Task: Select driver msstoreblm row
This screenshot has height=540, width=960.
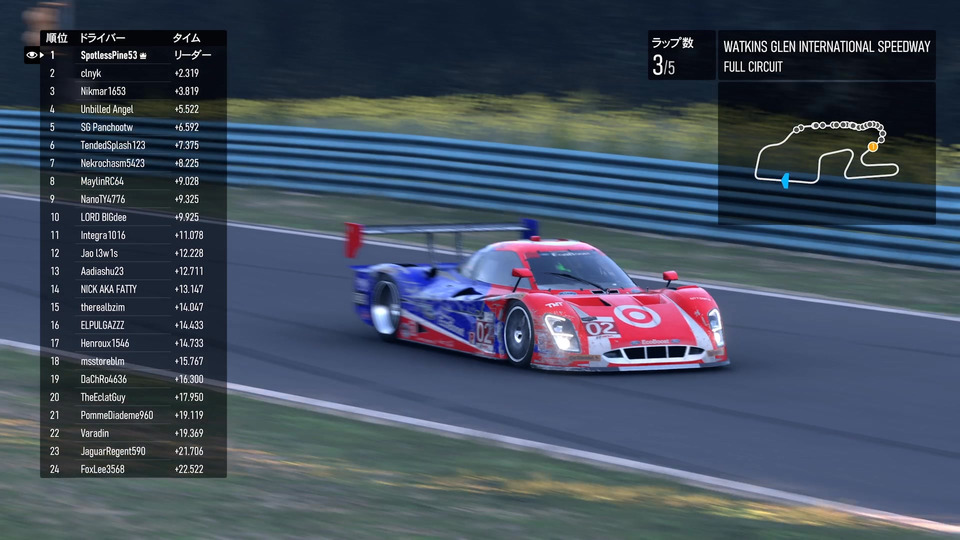Action: (x=133, y=361)
